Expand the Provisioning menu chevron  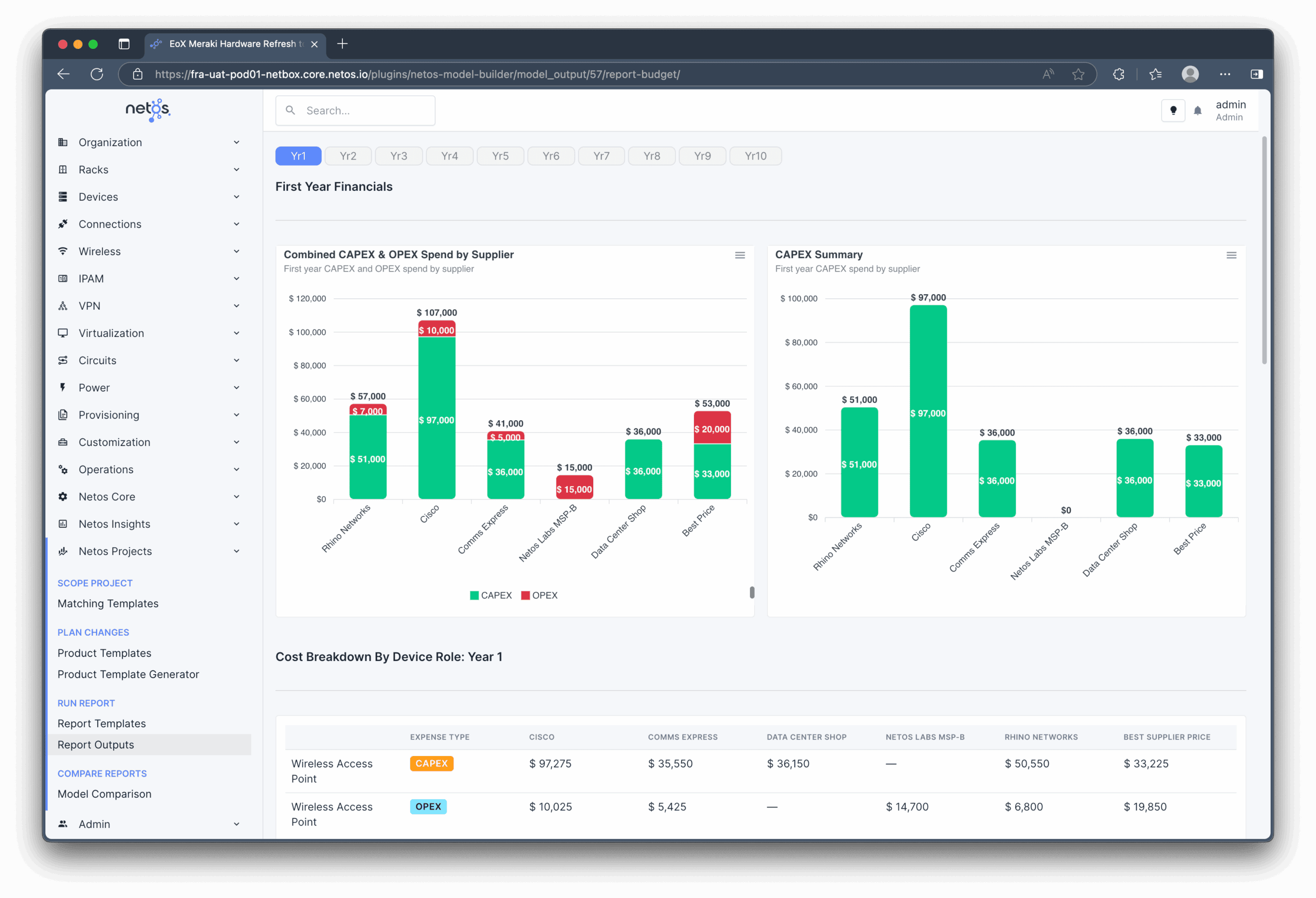[236, 415]
